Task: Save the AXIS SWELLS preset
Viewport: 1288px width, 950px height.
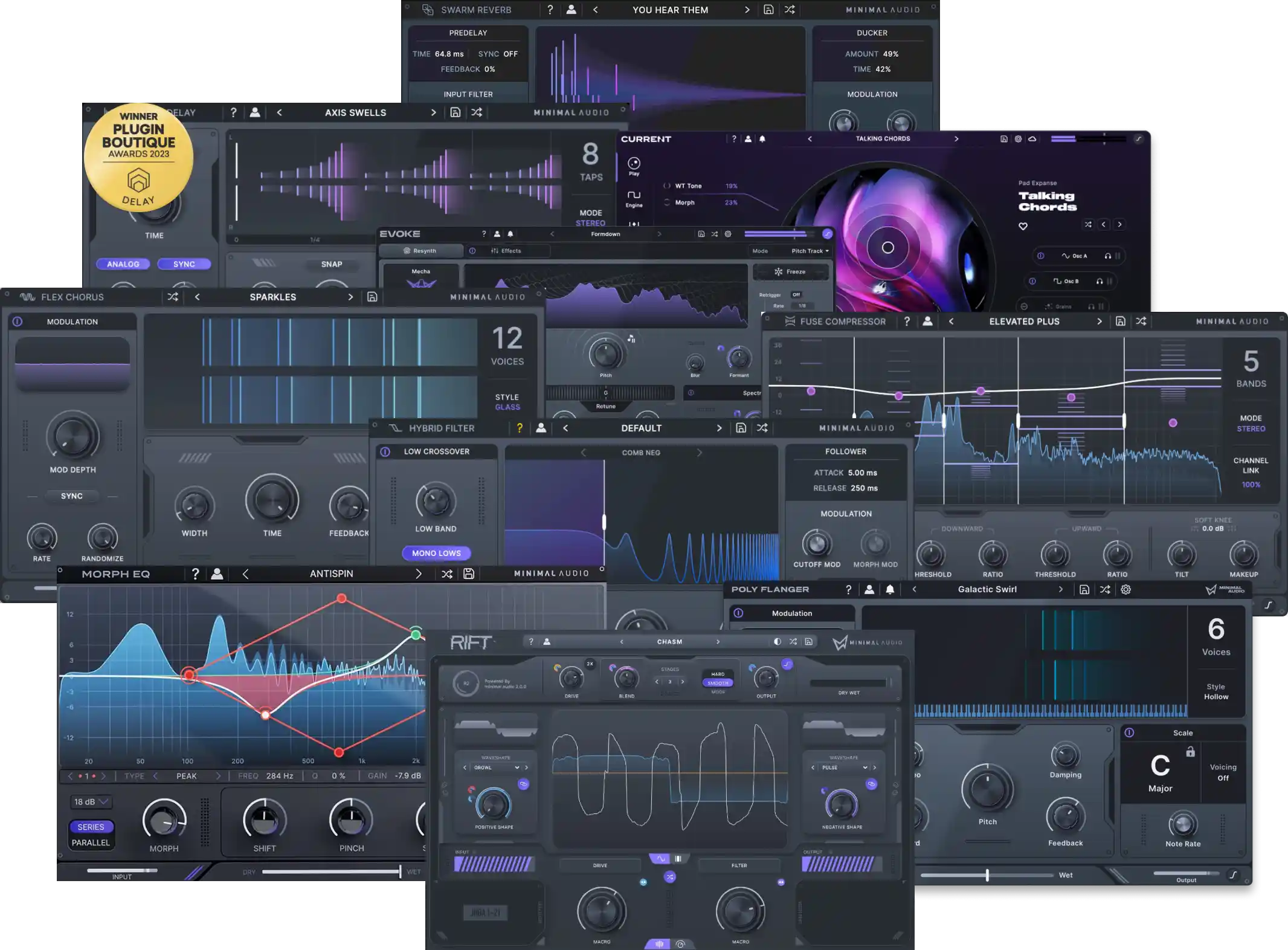Action: (x=456, y=112)
